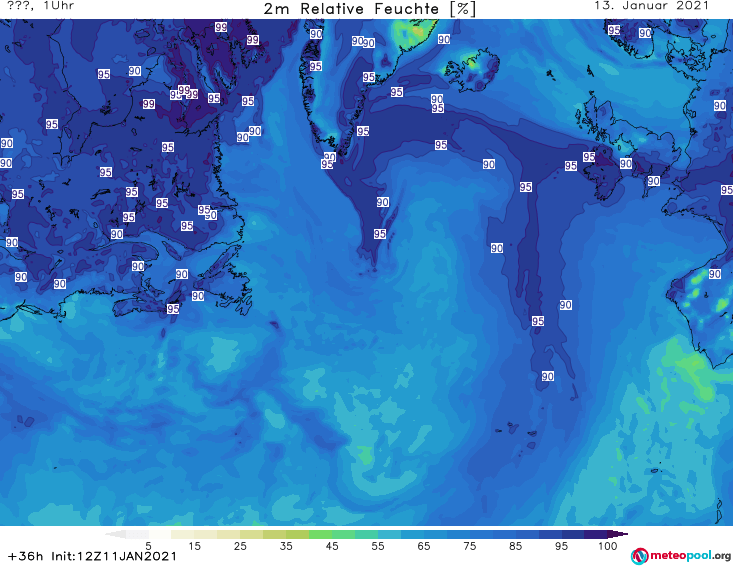
Task: Click the date "13. Januar 2021"
Action: point(652,6)
